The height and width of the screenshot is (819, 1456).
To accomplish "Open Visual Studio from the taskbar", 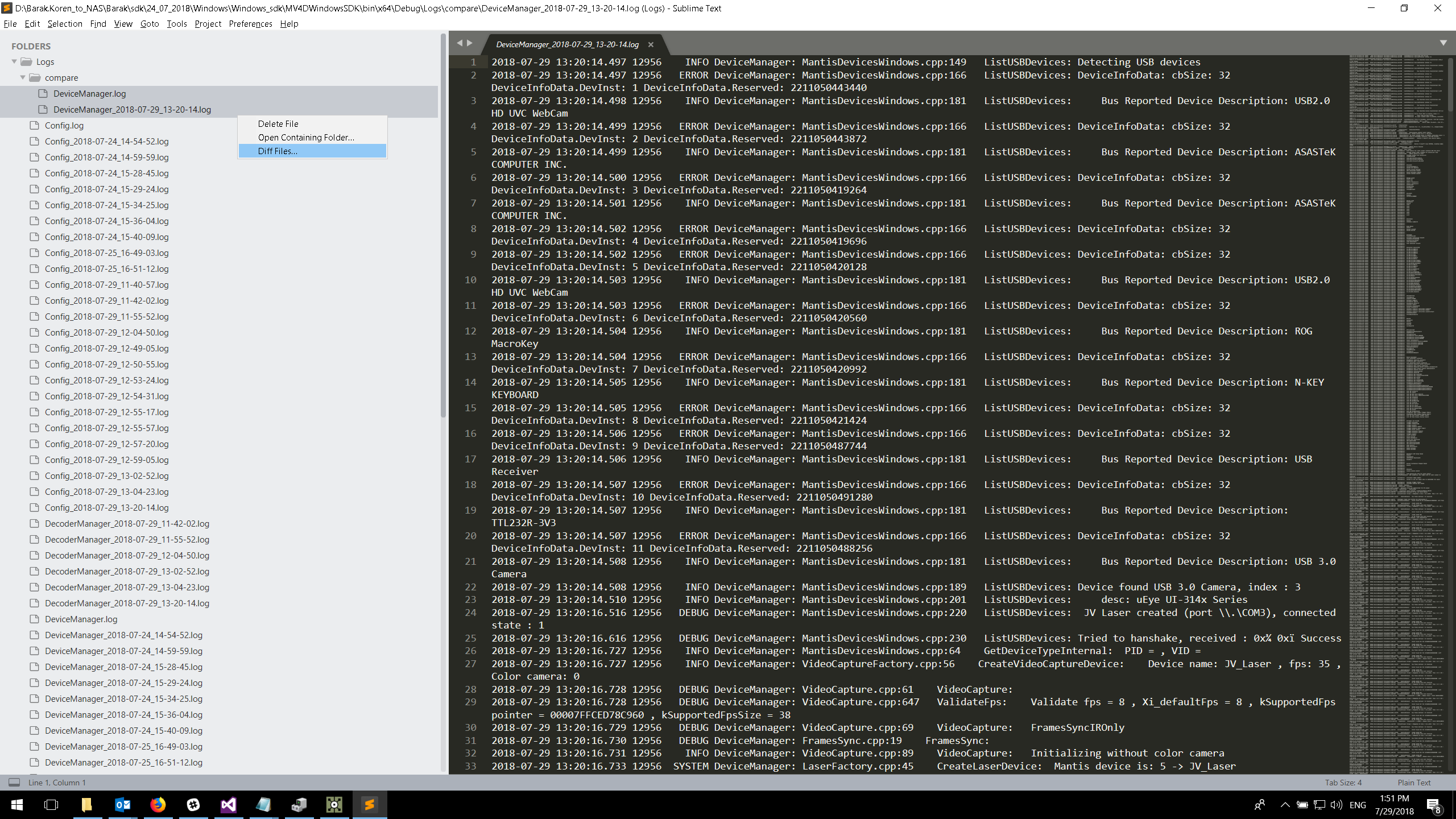I will [228, 805].
